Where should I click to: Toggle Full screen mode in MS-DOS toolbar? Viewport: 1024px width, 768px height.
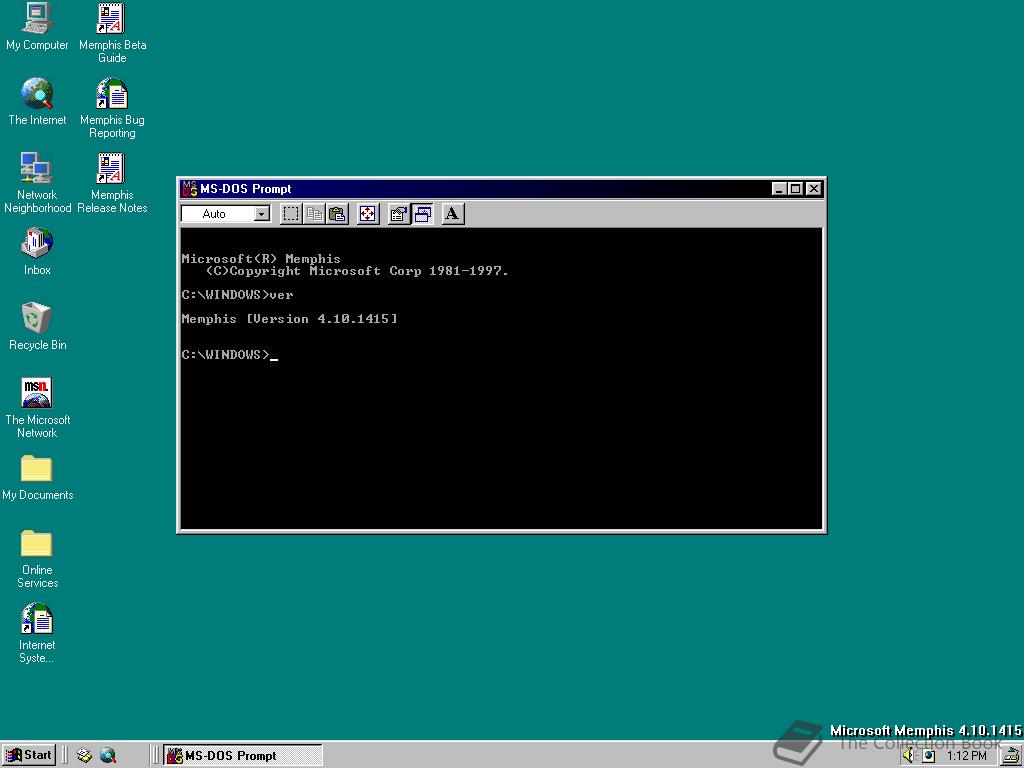click(368, 214)
